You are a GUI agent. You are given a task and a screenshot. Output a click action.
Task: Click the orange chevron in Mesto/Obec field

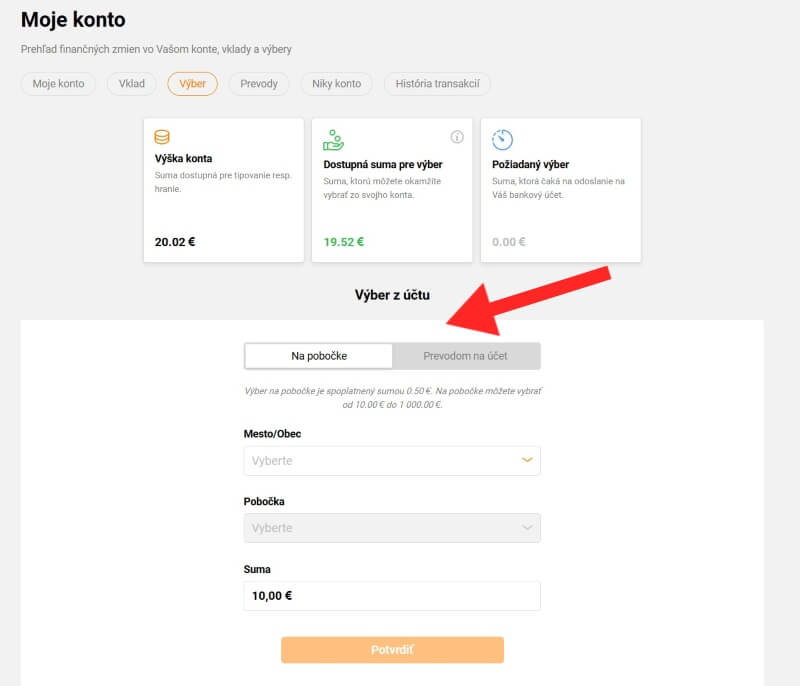[x=527, y=460]
